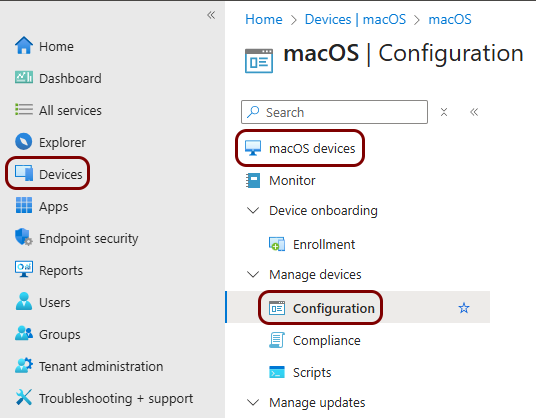Click the Compliance scroll icon
This screenshot has width=536, height=418.
277,340
